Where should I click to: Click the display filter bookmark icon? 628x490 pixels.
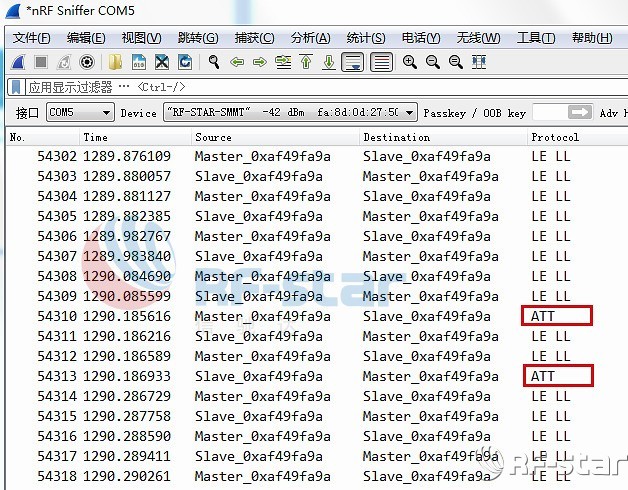click(x=17, y=87)
